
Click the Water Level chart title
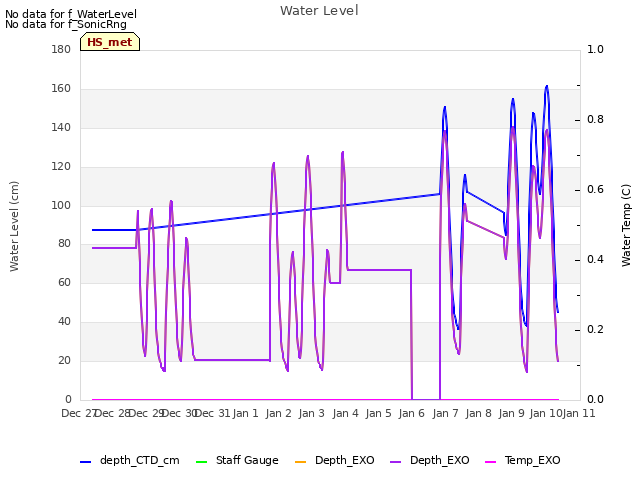pos(319,11)
